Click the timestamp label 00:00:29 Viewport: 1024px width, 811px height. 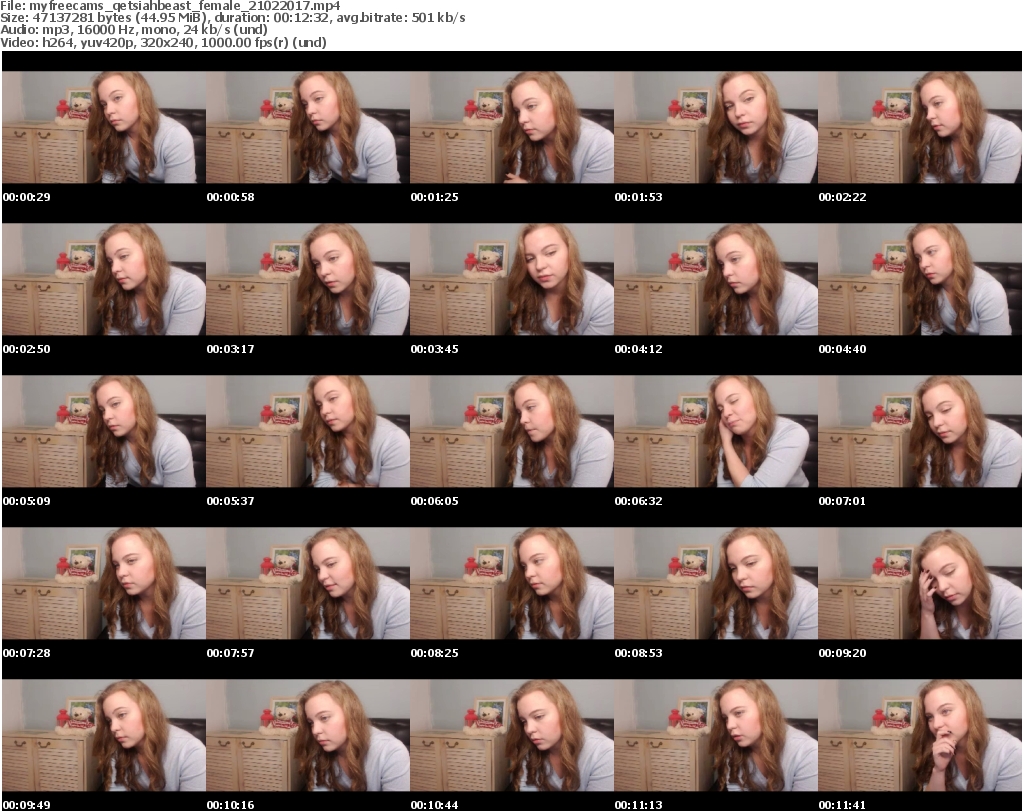(27, 197)
